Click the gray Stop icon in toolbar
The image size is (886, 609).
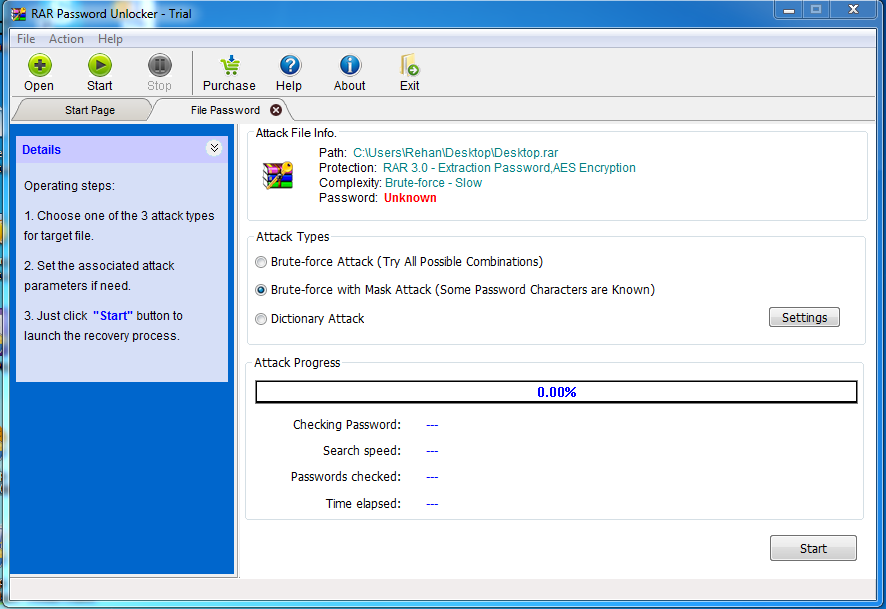click(160, 66)
